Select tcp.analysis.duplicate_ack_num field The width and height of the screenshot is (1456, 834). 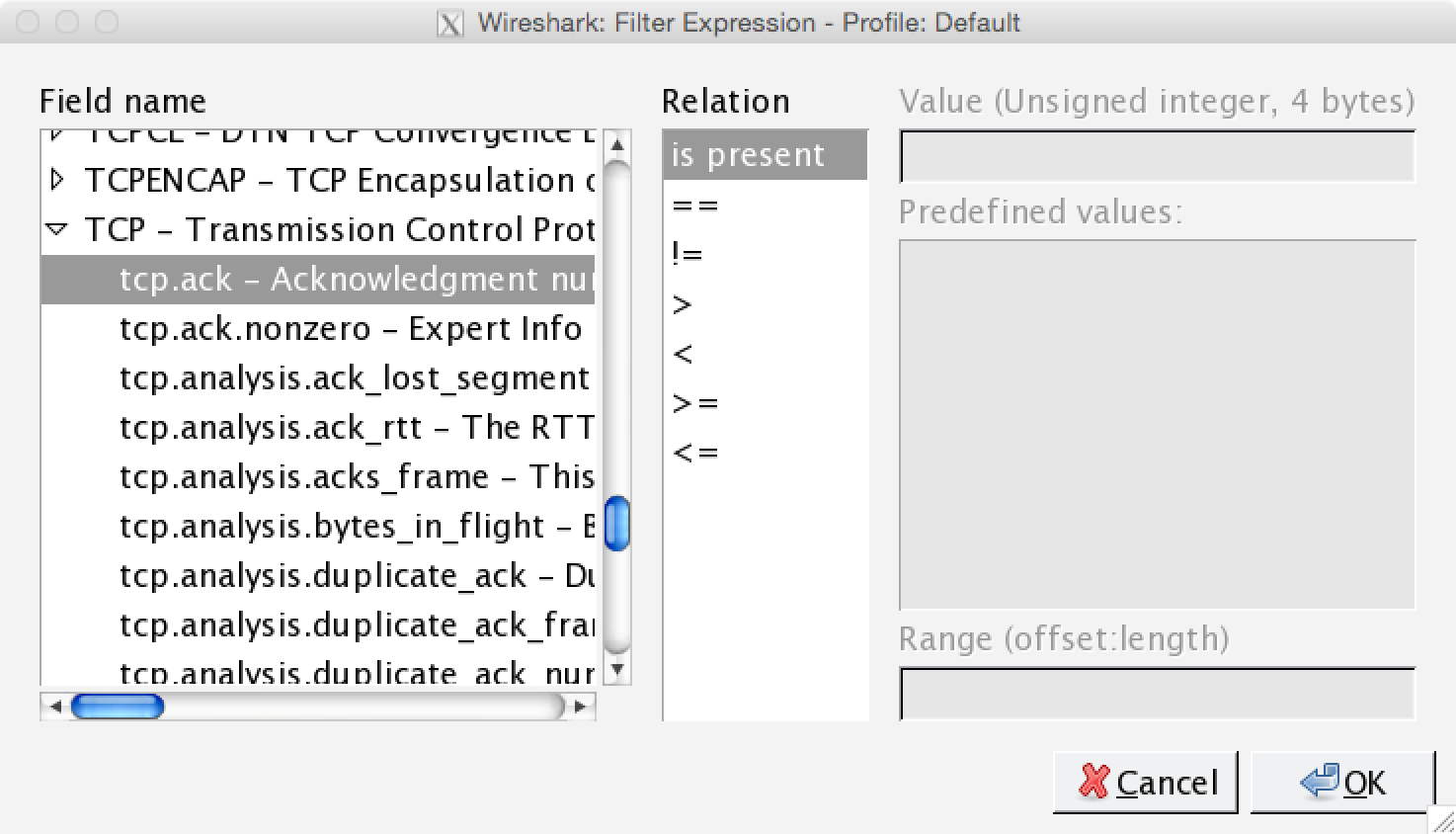[x=318, y=669]
